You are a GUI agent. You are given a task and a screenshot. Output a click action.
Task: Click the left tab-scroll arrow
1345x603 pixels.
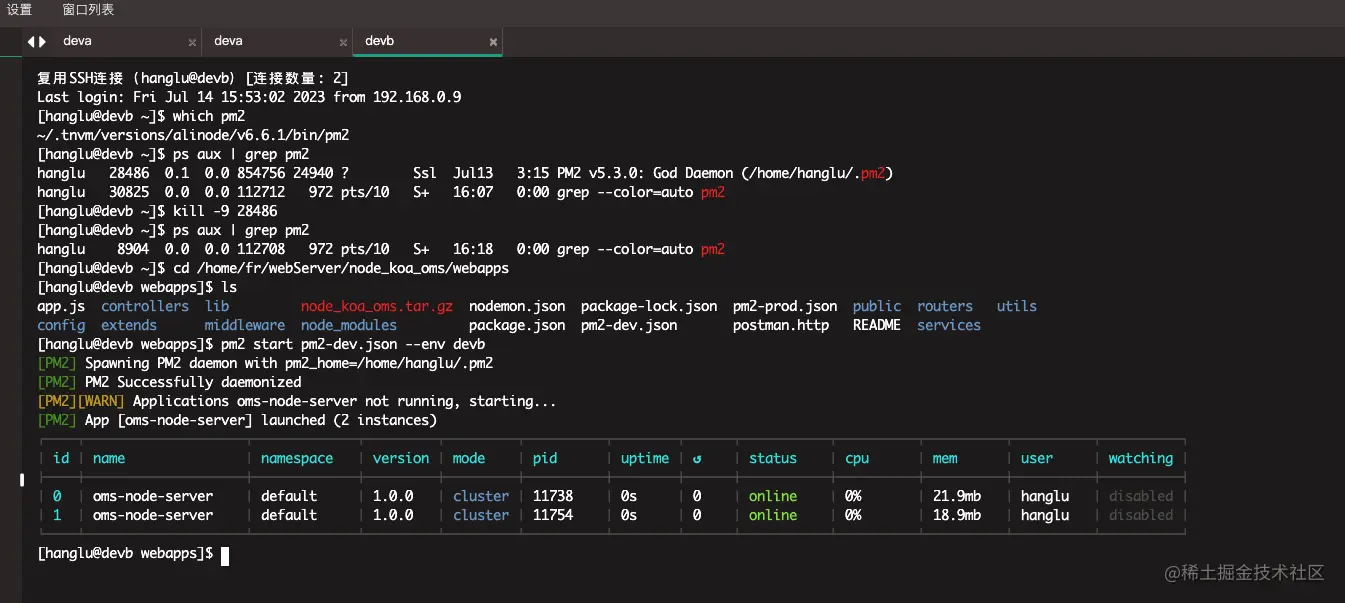31,41
